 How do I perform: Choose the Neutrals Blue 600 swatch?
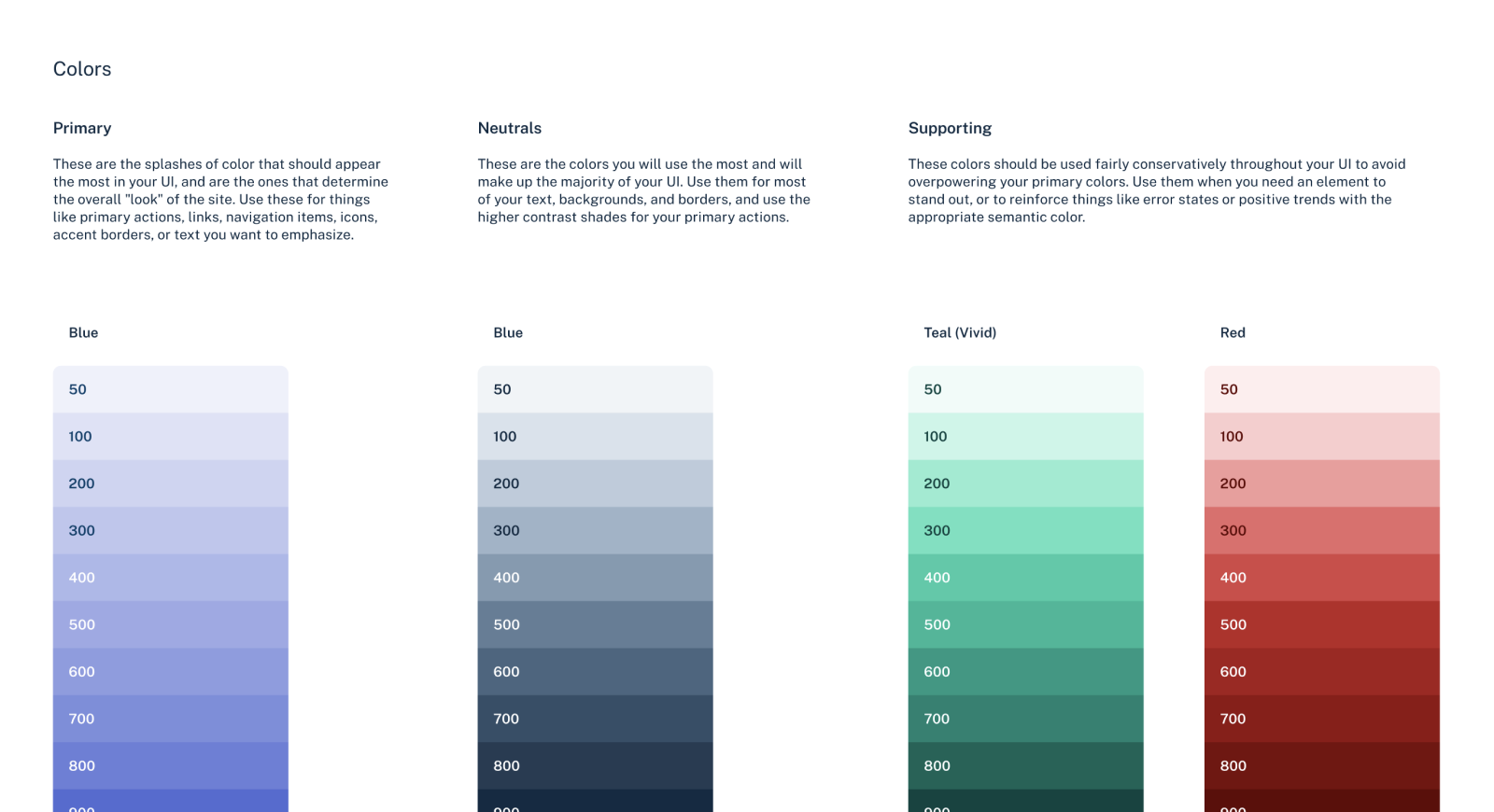click(x=595, y=671)
